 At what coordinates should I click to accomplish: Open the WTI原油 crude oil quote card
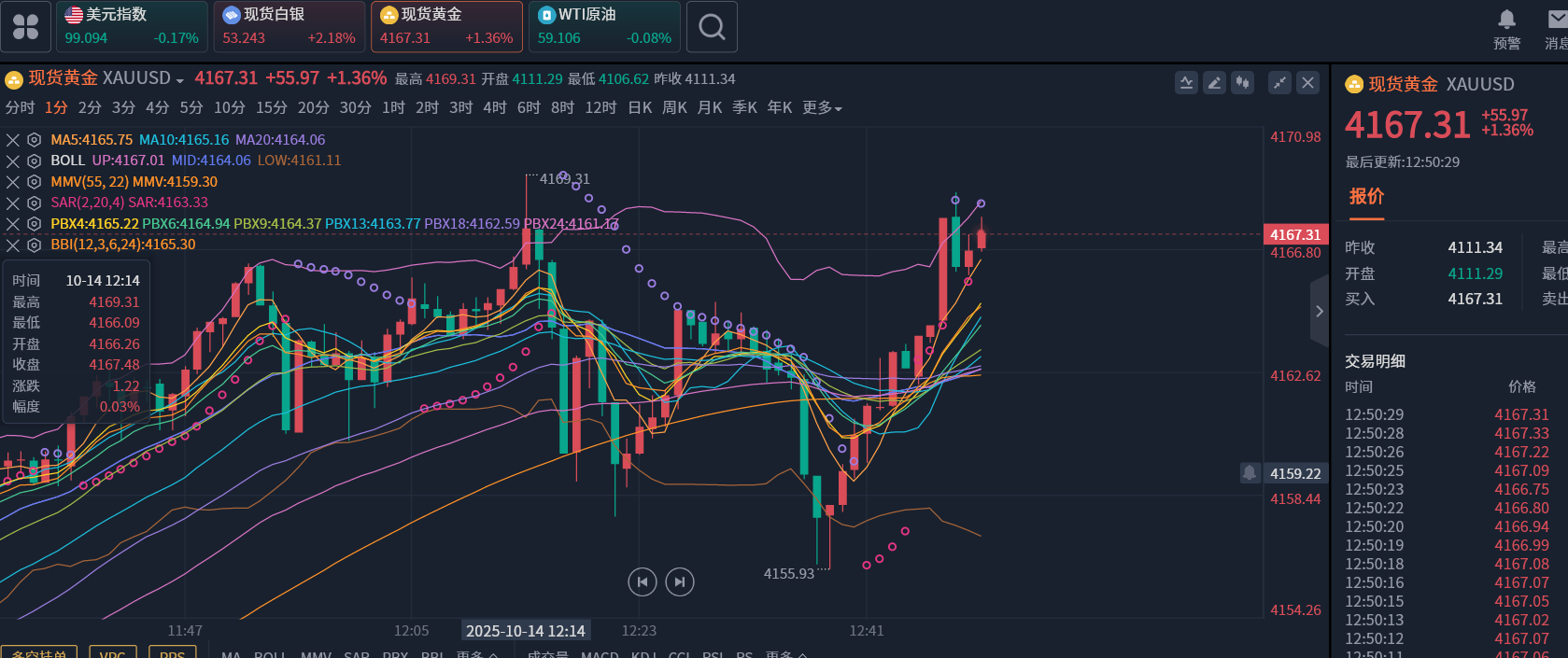[x=604, y=27]
